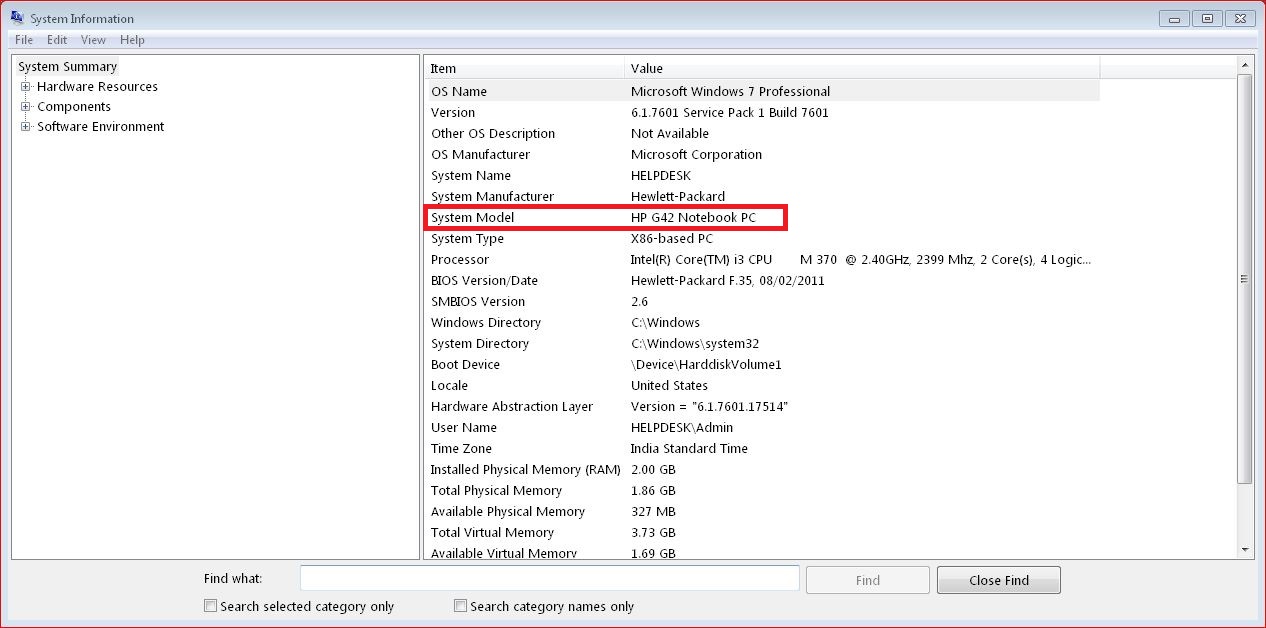Open the Edit menu
This screenshot has height=628, width=1266.
[x=56, y=40]
